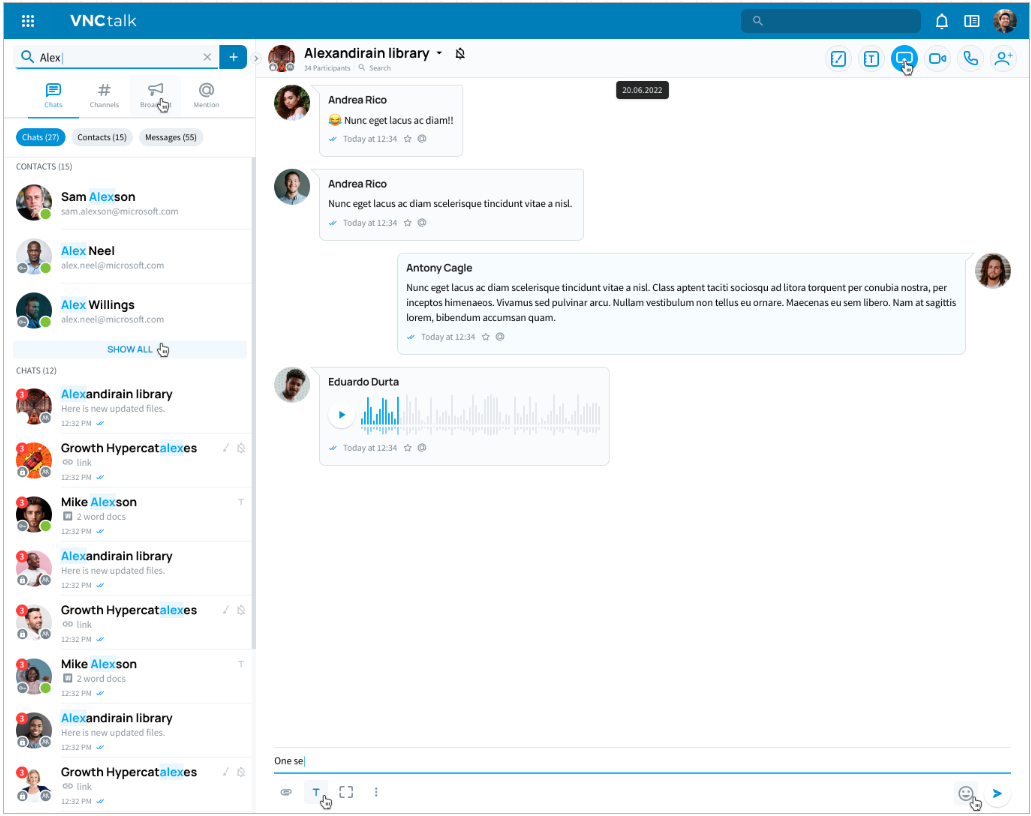Screen dimensions: 1031x816
Task: Start a video call in the chat header
Action: coord(937,59)
